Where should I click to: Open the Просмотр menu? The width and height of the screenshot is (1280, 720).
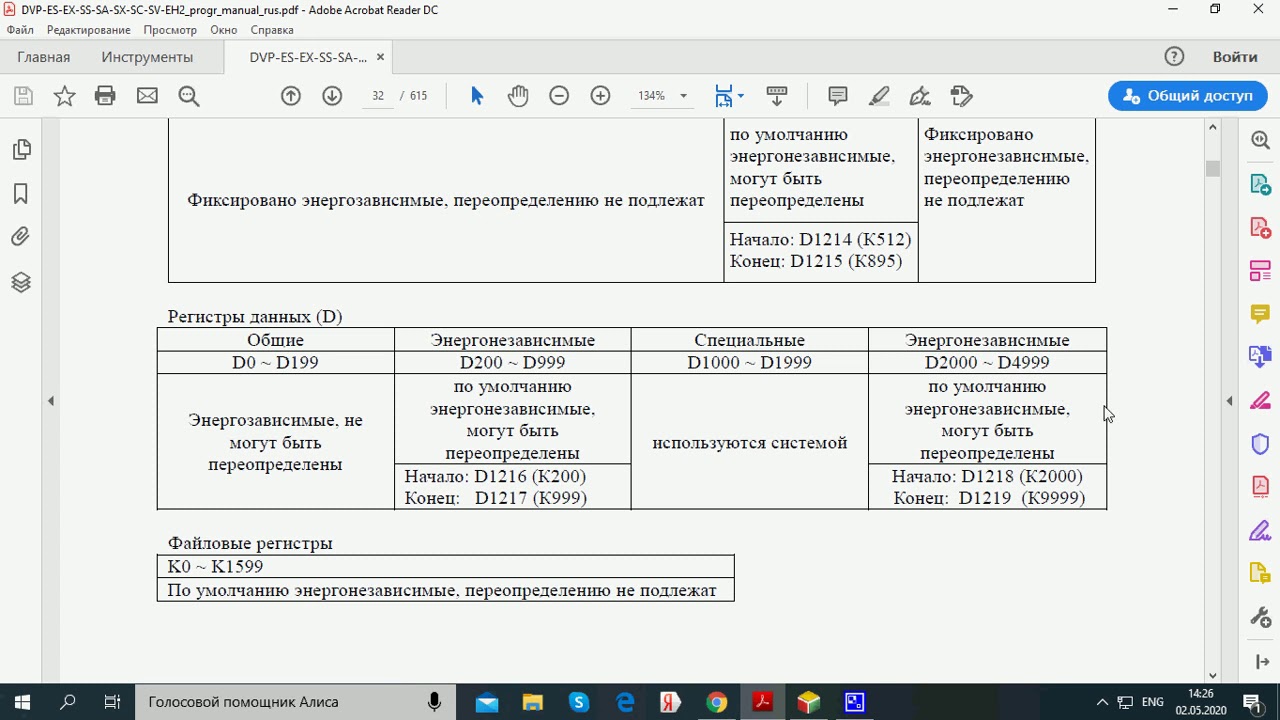click(x=170, y=30)
